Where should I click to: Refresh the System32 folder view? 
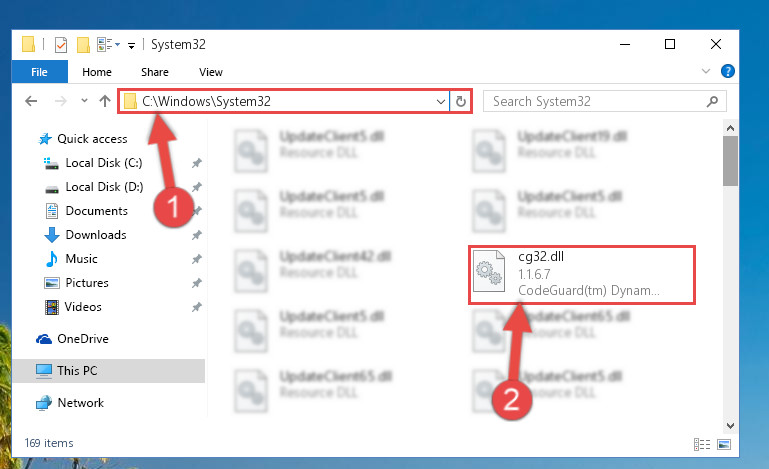point(461,102)
